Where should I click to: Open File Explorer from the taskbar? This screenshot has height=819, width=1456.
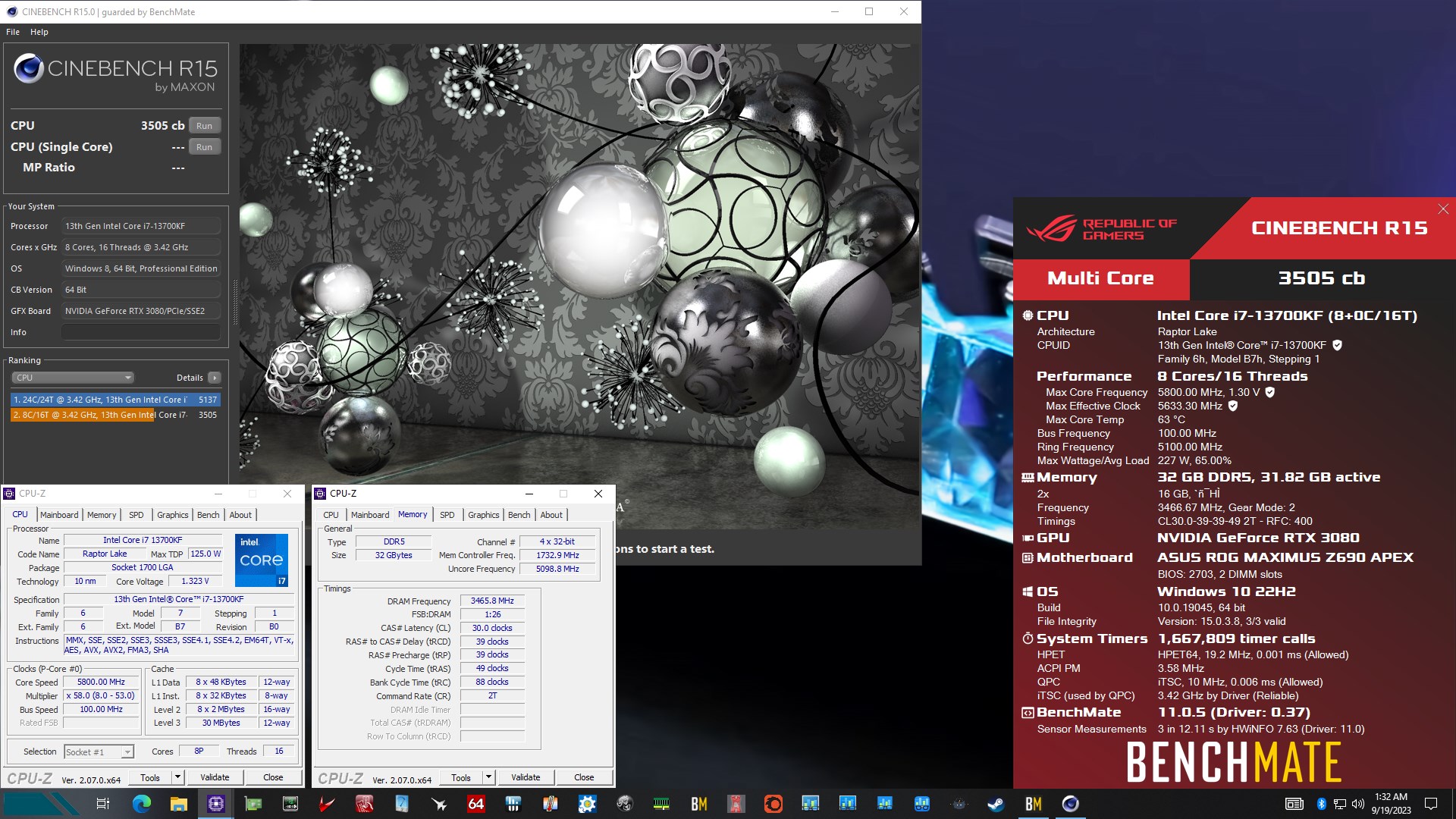point(179,804)
